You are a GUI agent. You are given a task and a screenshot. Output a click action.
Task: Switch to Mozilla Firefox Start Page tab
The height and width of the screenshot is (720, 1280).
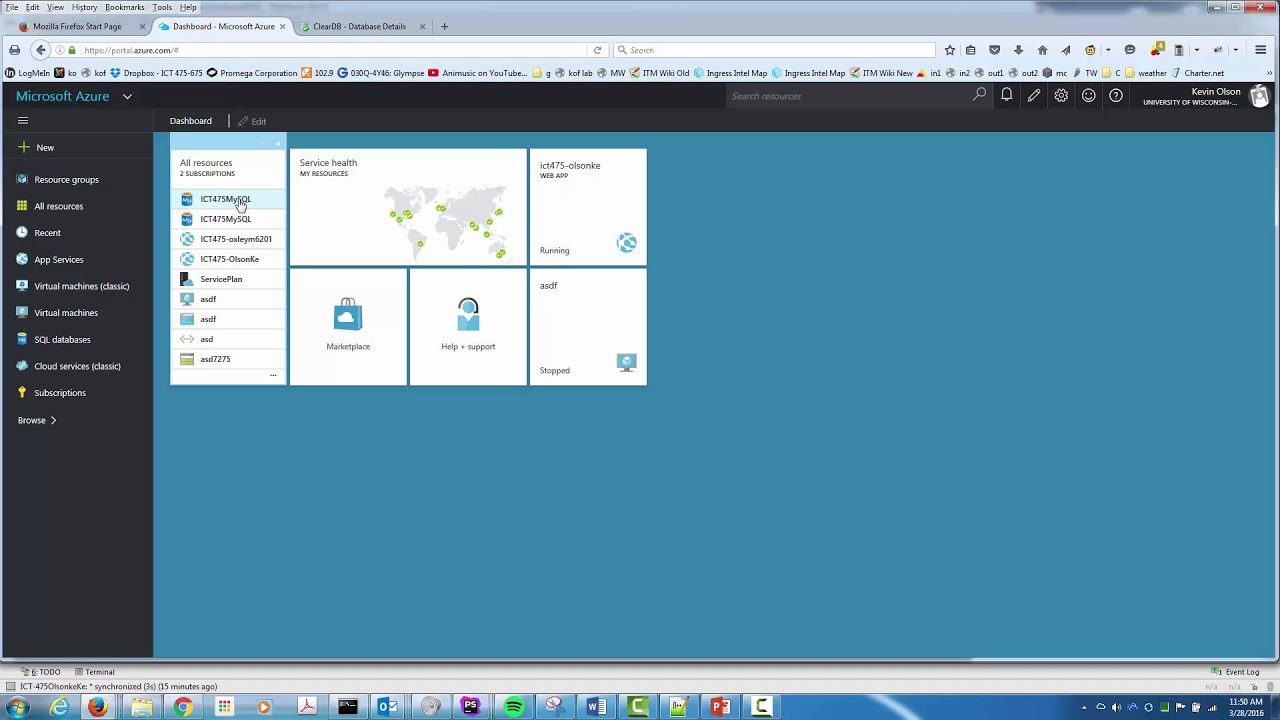[x=77, y=27]
